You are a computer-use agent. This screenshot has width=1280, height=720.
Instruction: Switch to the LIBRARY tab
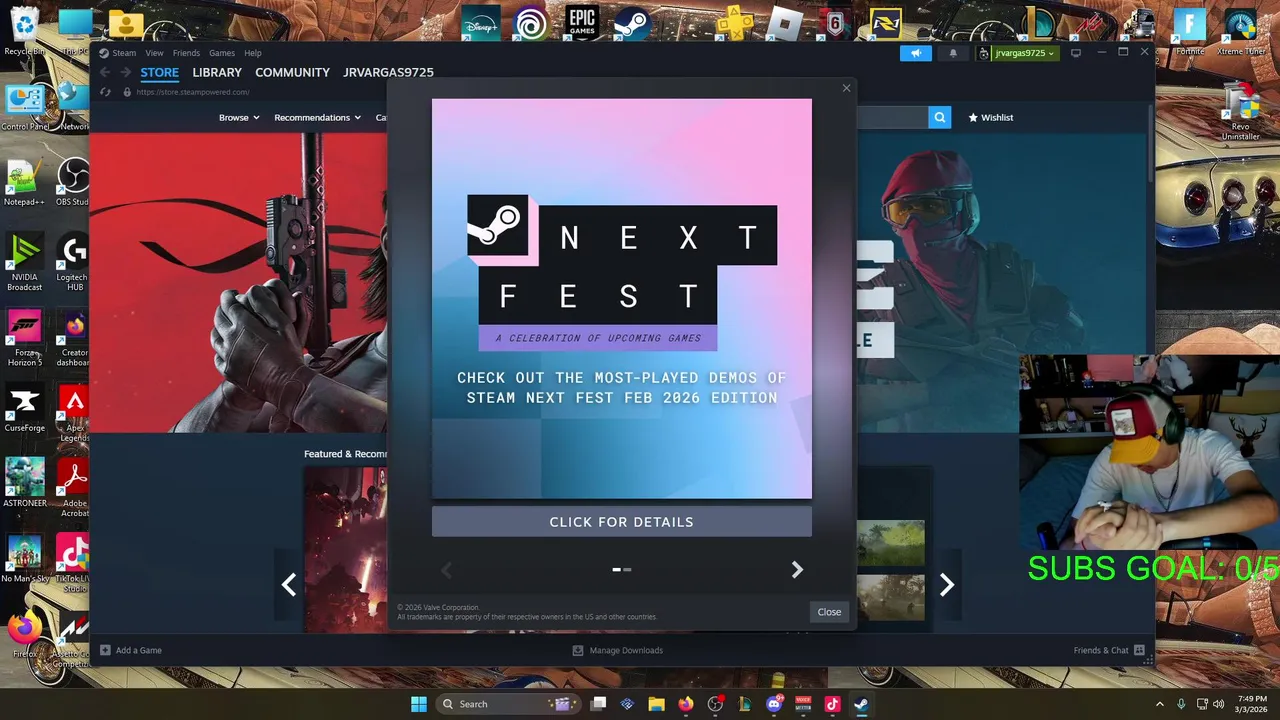[217, 72]
